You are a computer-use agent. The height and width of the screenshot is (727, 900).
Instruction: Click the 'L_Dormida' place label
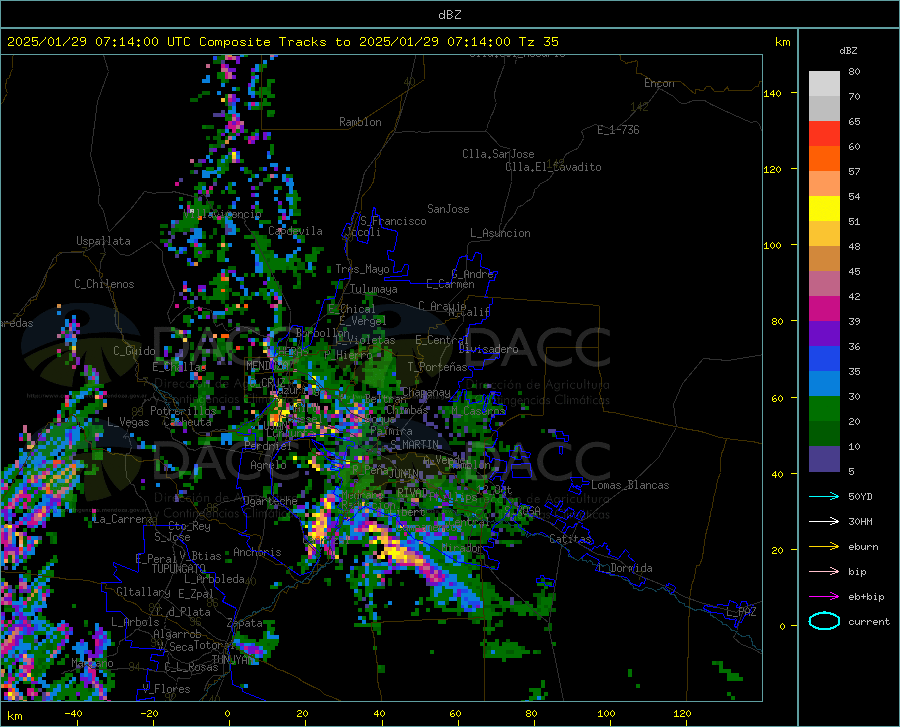624,568
